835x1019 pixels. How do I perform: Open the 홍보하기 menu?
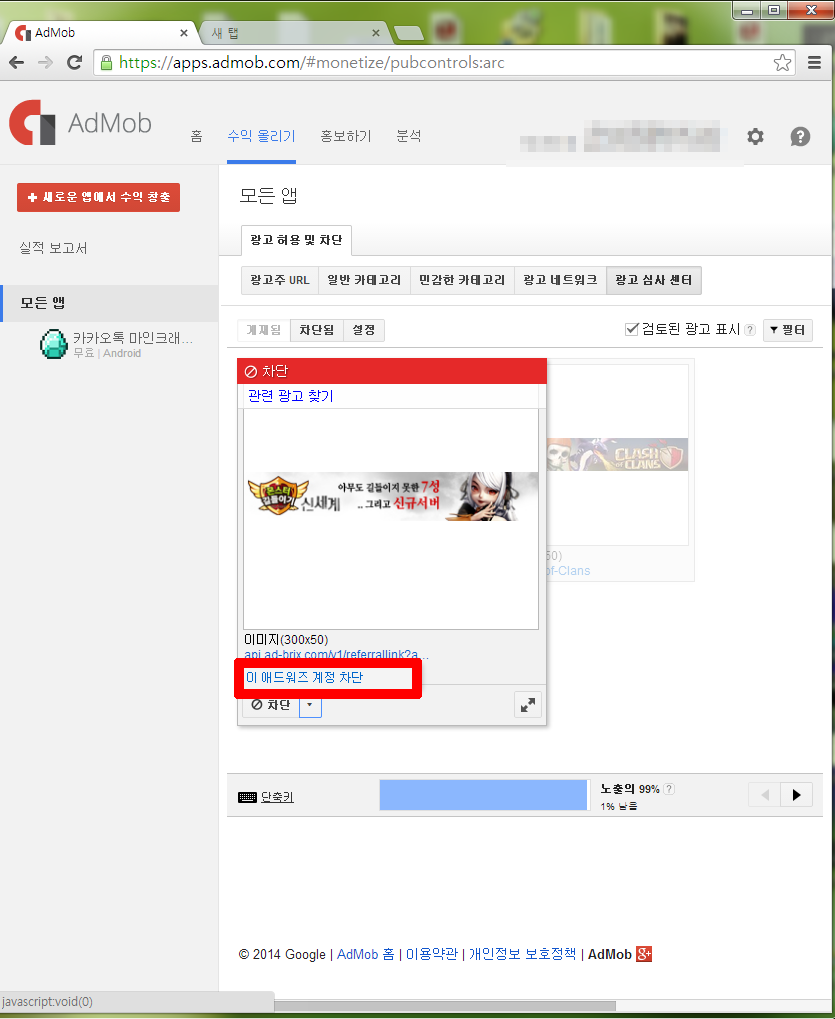346,136
